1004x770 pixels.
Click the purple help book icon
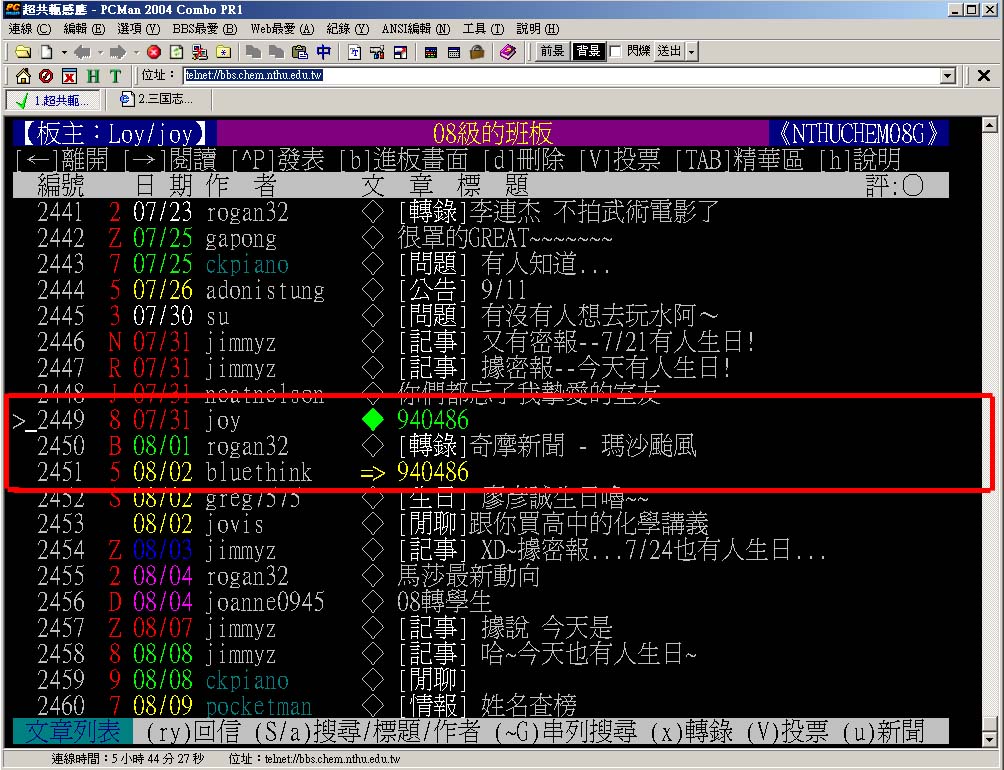508,52
